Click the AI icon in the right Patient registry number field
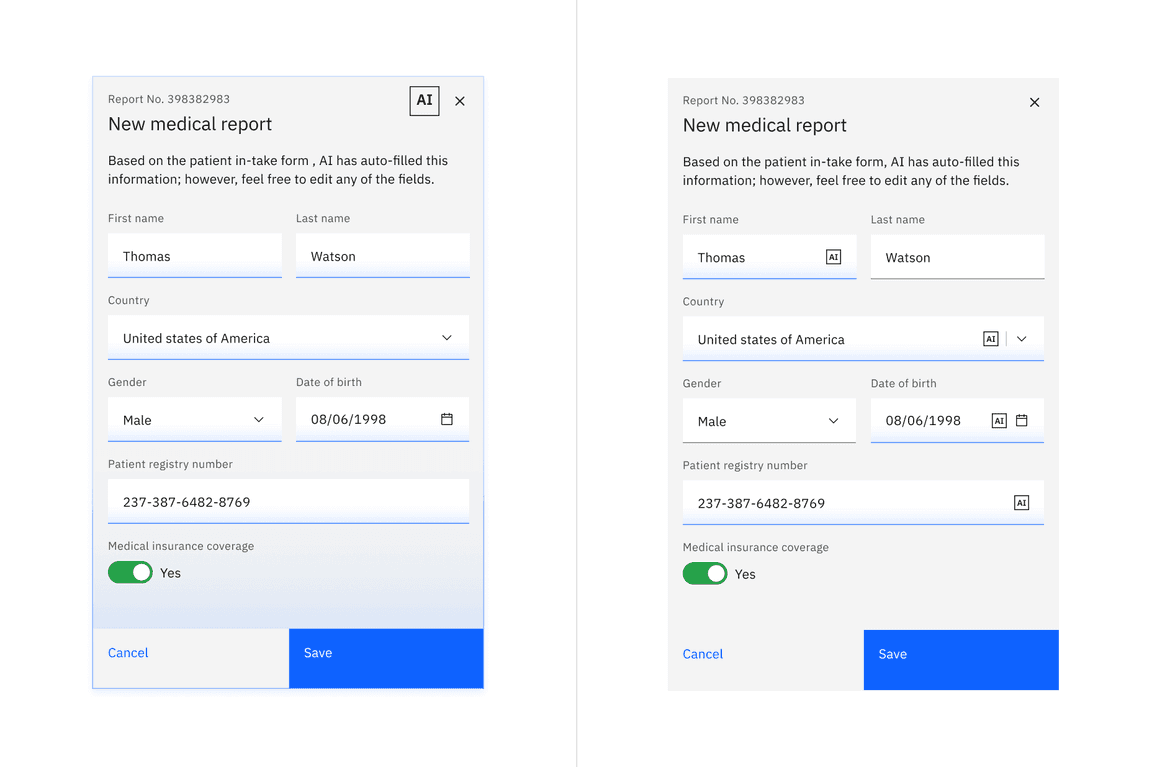1152x767 pixels. click(x=1021, y=503)
